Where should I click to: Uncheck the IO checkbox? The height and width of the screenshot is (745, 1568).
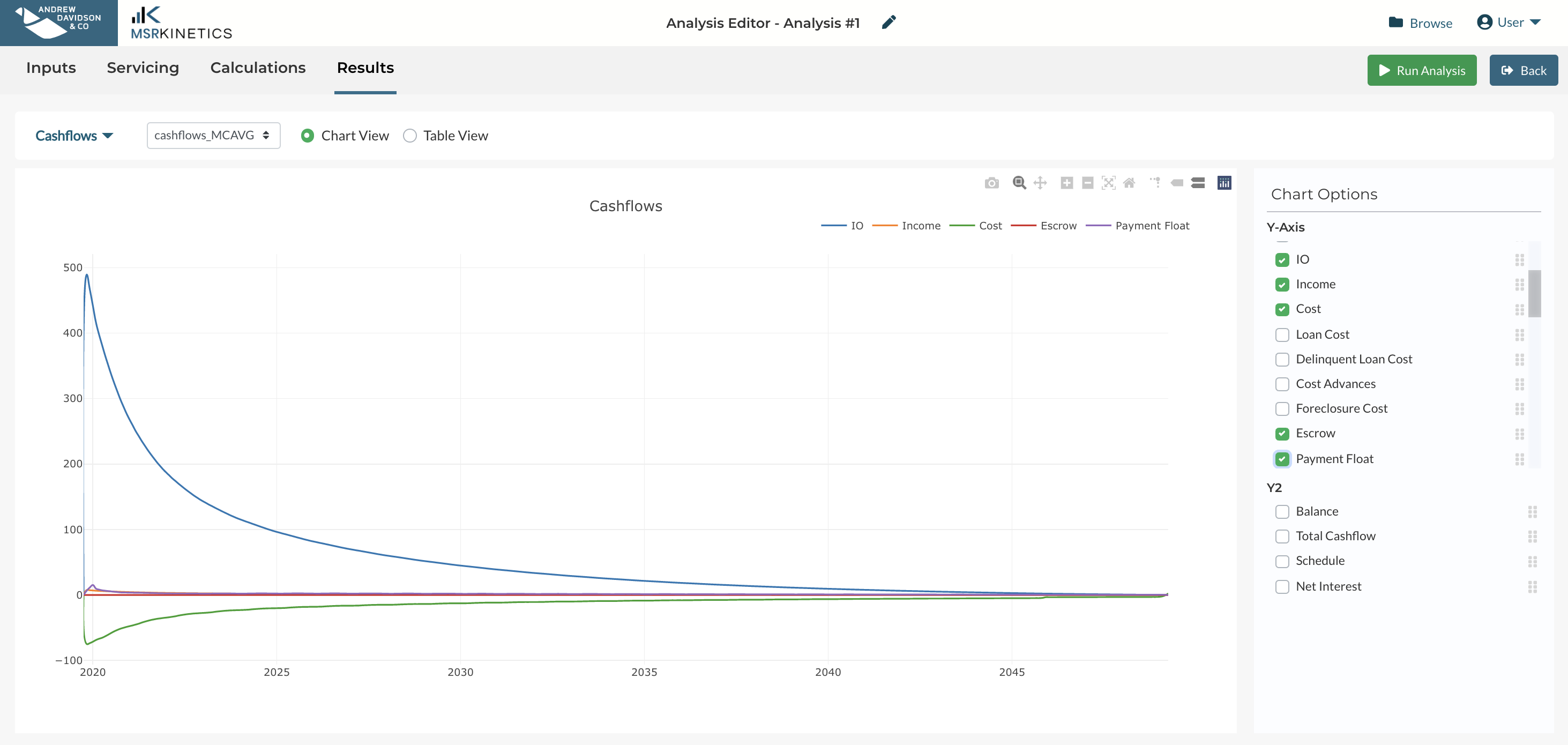pos(1282,260)
